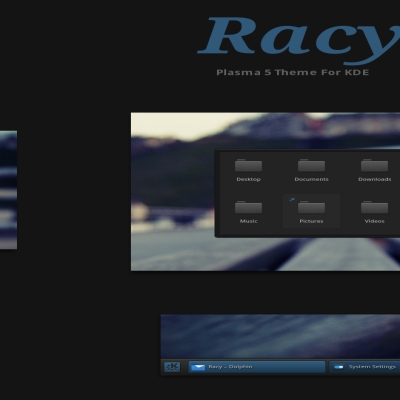
Task: Select the Documents folder icon
Action: point(311,165)
